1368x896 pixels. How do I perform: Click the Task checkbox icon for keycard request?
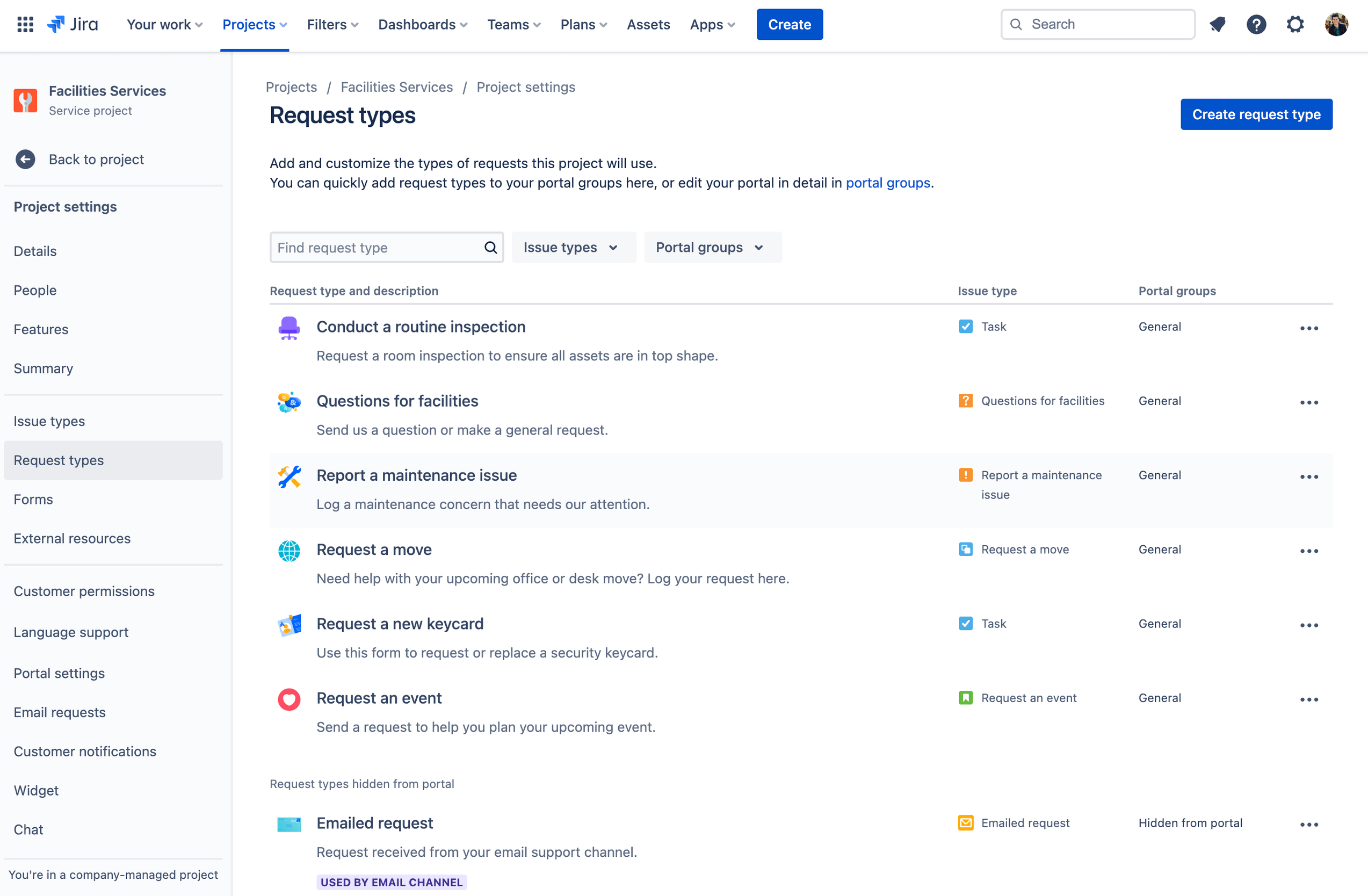click(x=965, y=623)
